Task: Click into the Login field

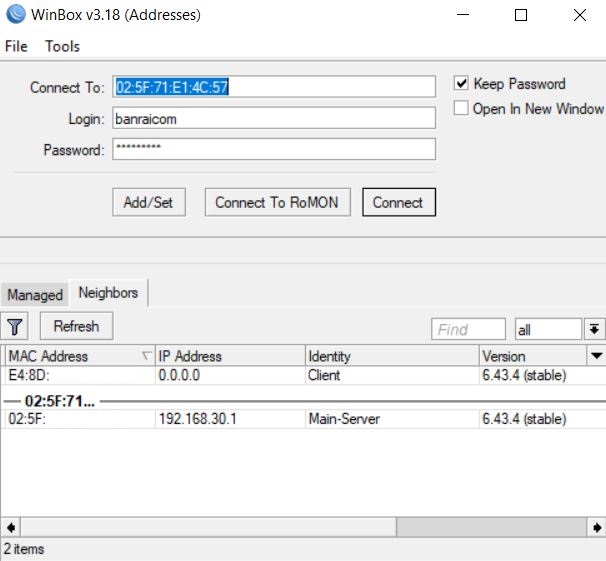Action: (274, 118)
